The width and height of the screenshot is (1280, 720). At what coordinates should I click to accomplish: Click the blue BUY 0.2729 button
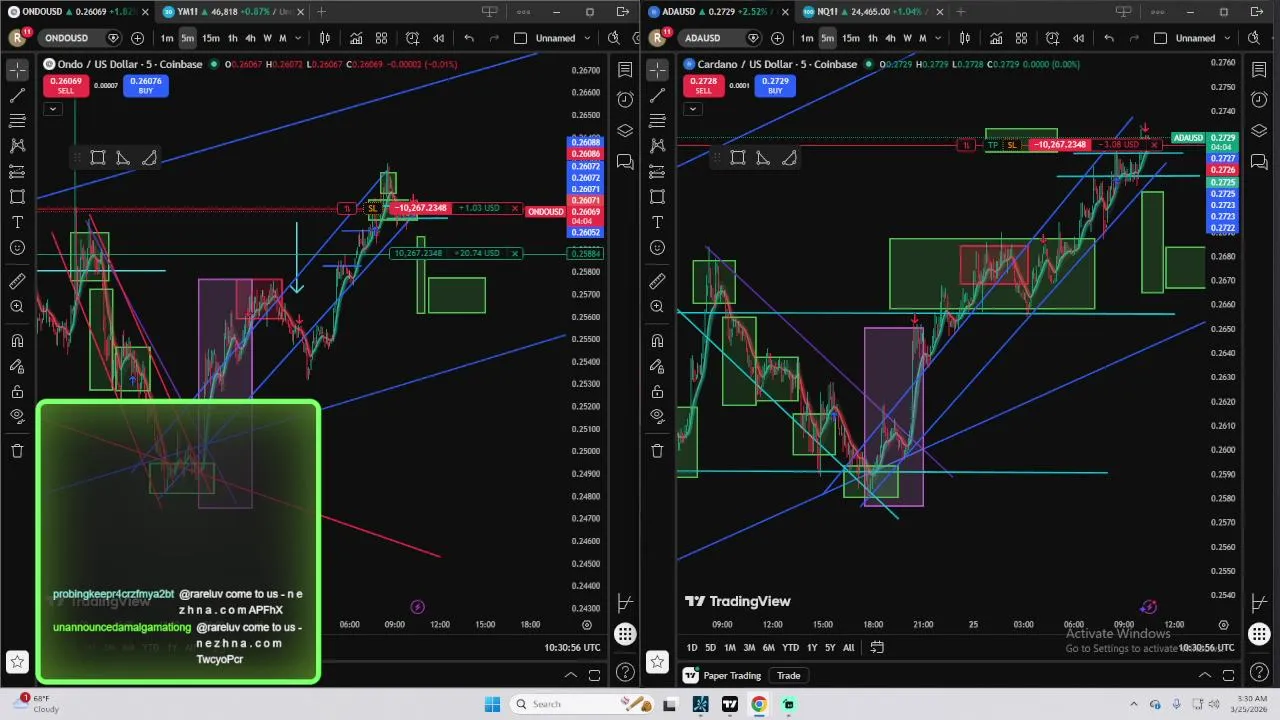[775, 86]
